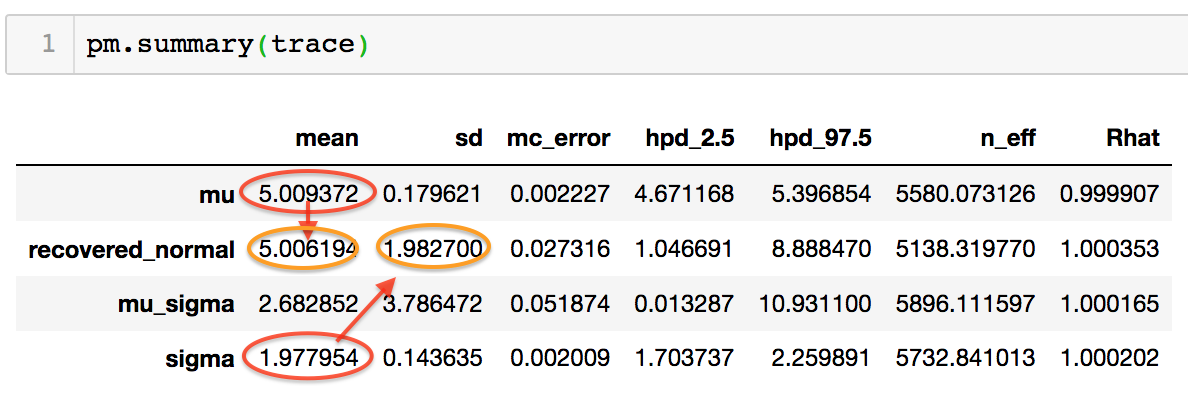Click the mu row label
Screen dimensions: 1188x402
coord(215,193)
